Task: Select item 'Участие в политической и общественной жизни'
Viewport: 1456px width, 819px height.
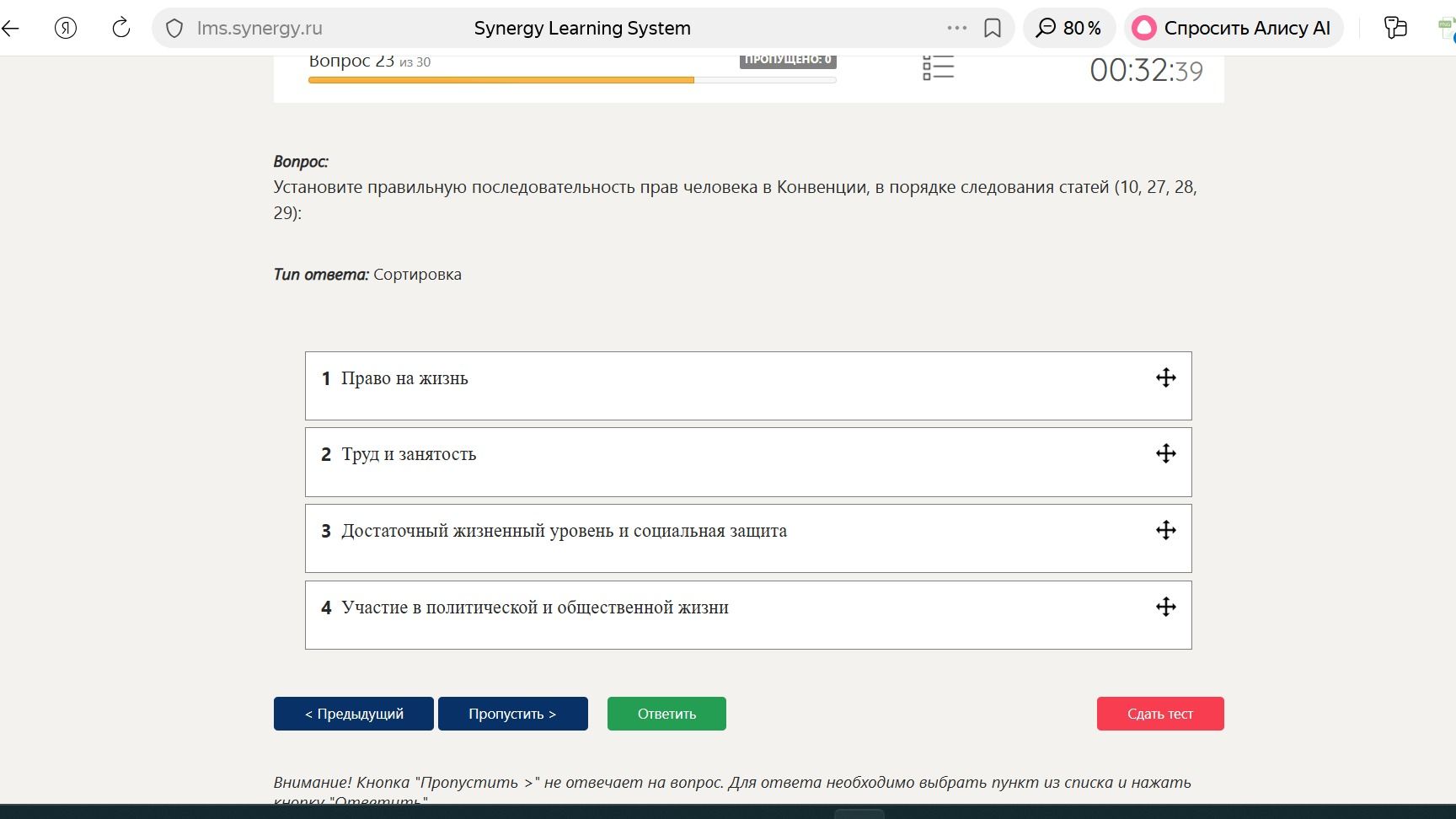Action: (748, 615)
